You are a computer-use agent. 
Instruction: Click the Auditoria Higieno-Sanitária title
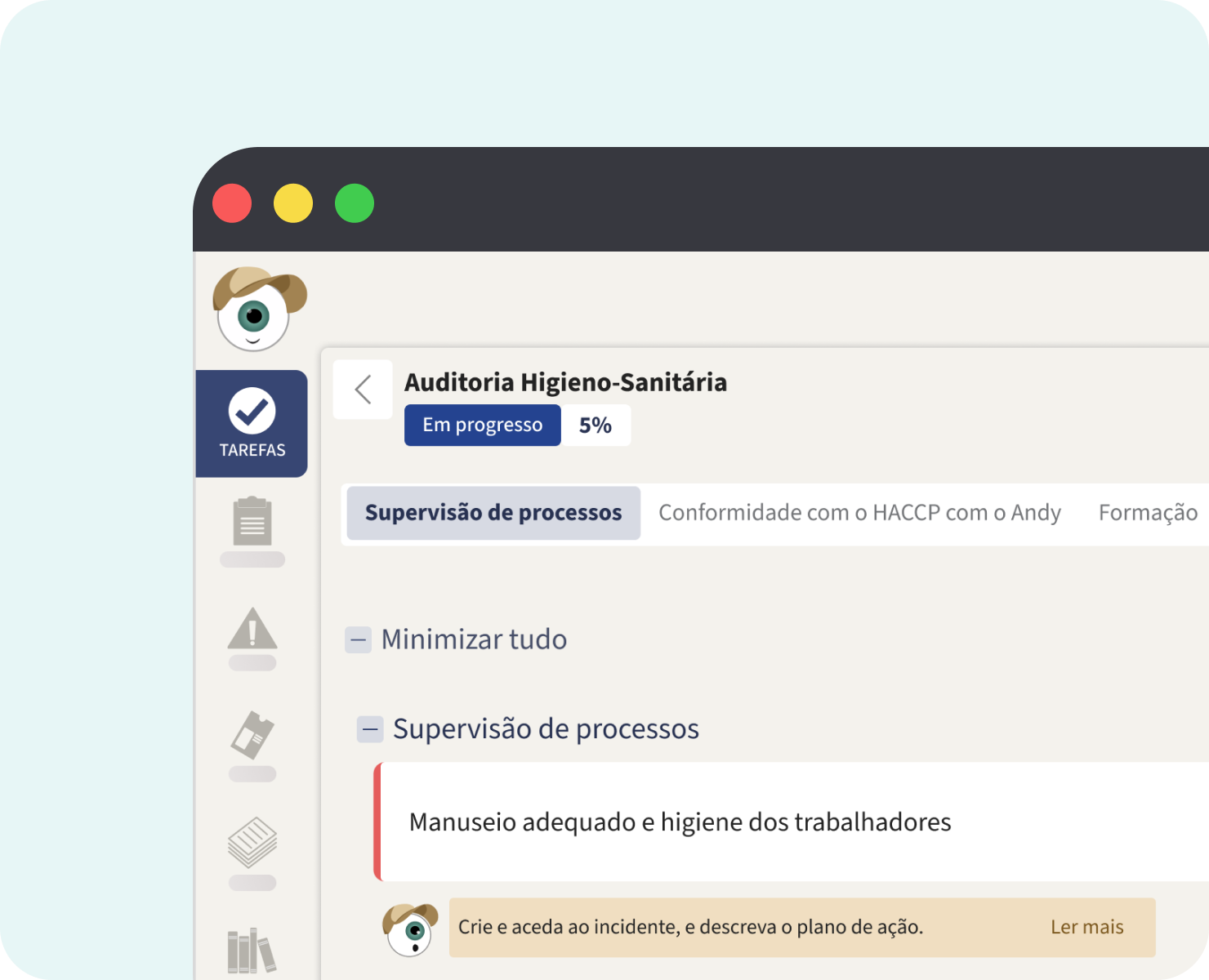[565, 382]
